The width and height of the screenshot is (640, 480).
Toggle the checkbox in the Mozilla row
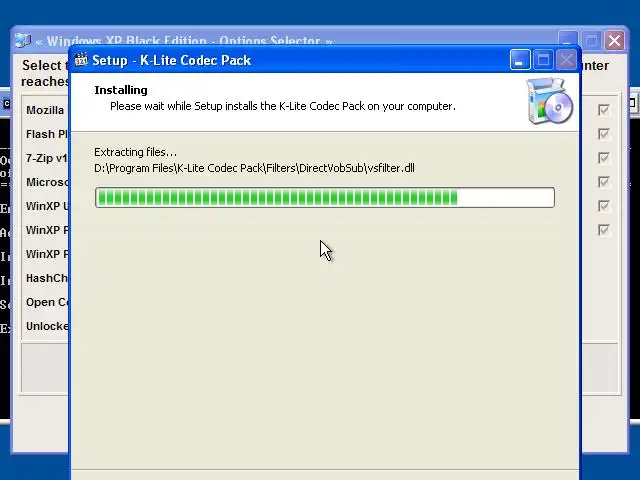[x=604, y=110]
